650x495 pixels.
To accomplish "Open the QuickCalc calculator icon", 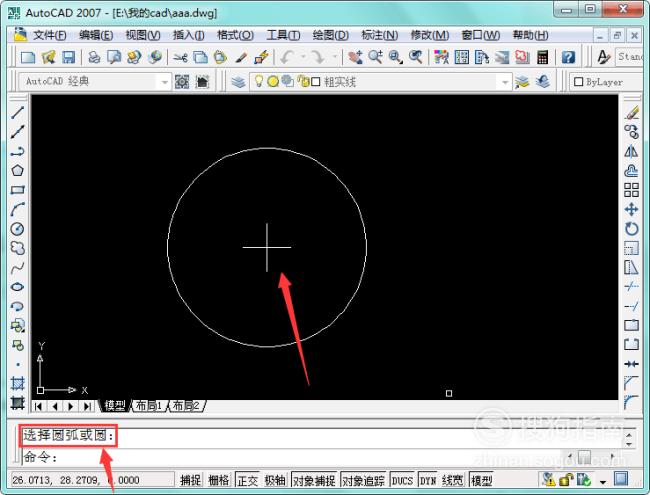I will (543, 57).
